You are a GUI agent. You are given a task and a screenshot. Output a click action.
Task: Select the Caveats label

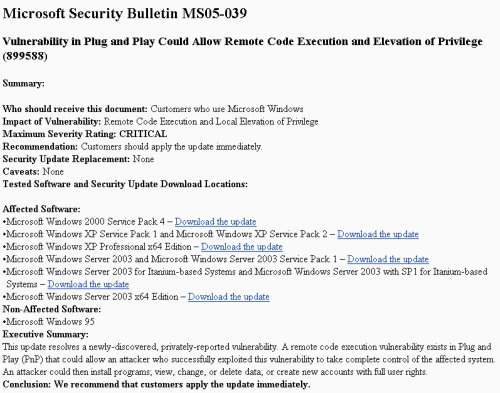click(x=21, y=172)
